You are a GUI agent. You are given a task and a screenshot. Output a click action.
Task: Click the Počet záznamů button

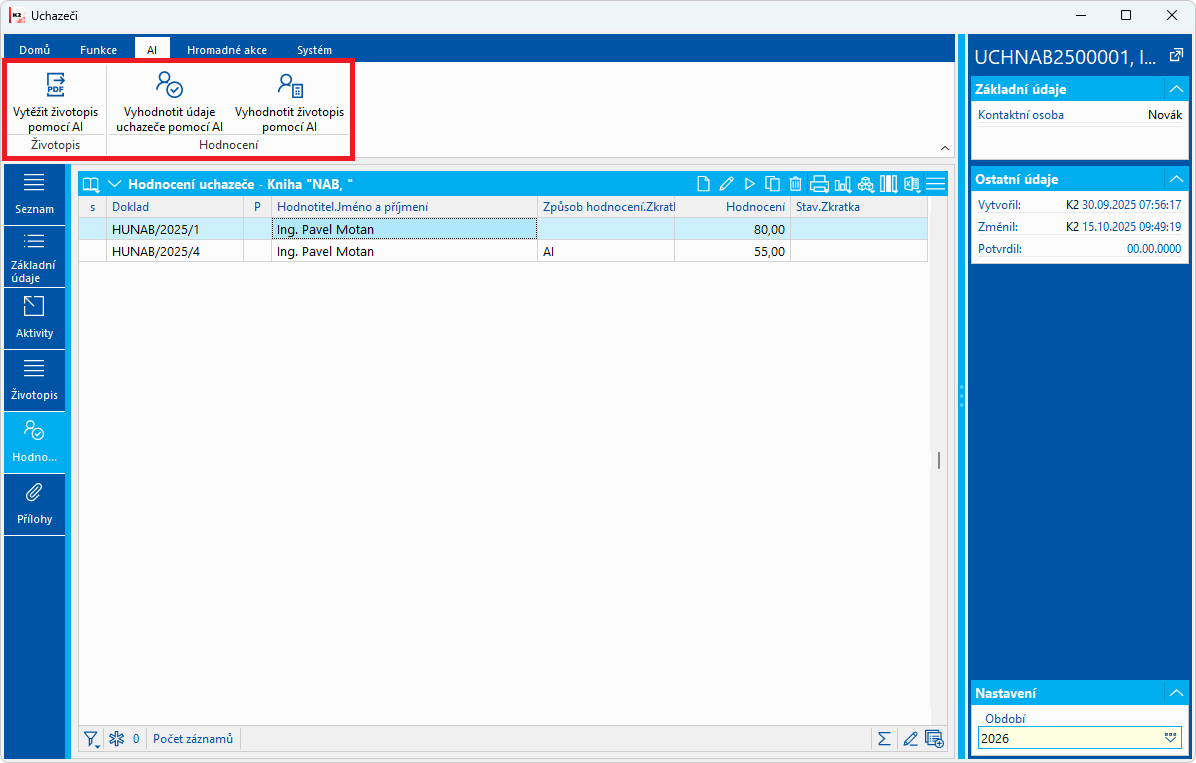point(193,739)
